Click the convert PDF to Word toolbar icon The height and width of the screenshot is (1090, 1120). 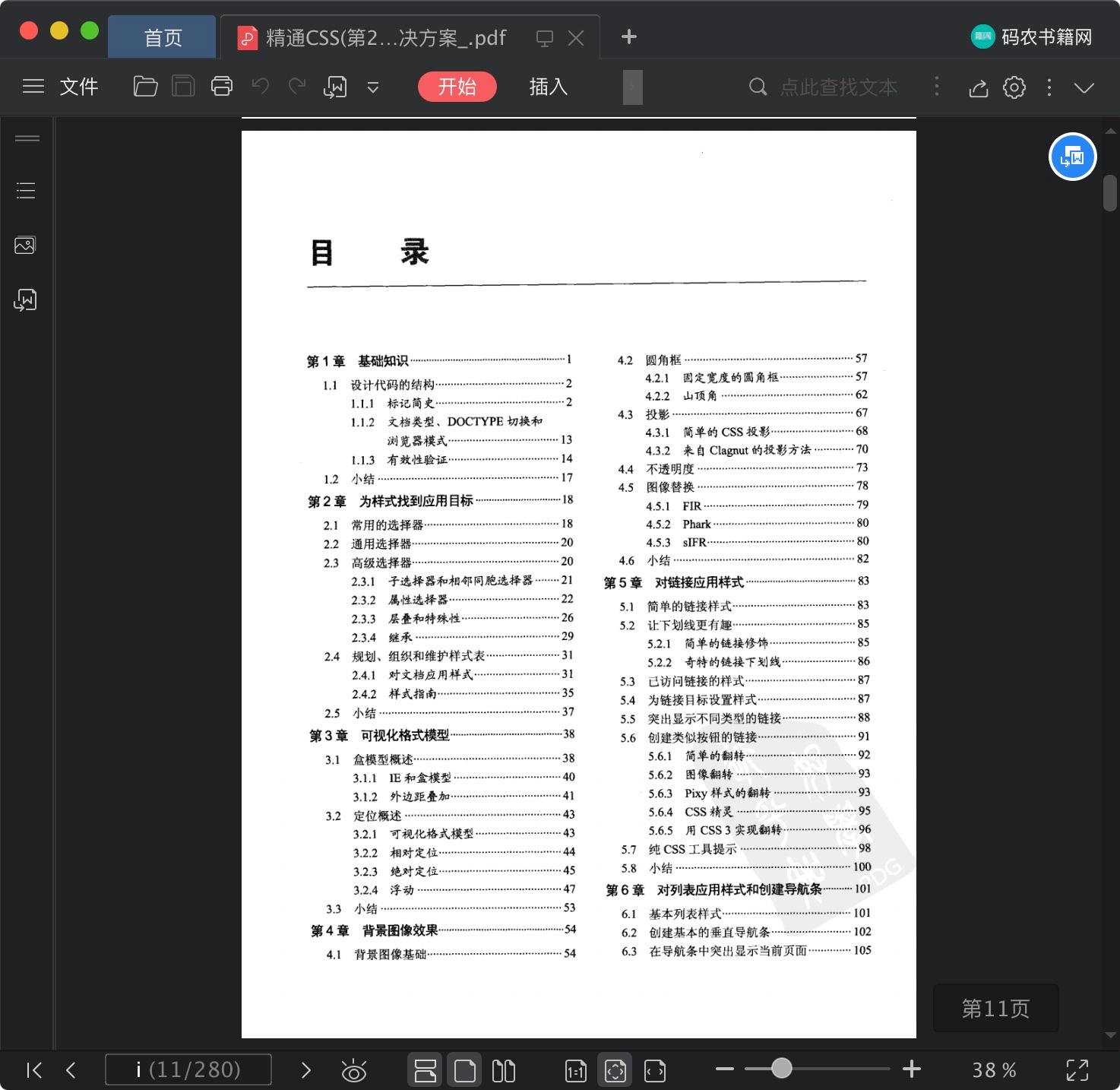point(335,87)
